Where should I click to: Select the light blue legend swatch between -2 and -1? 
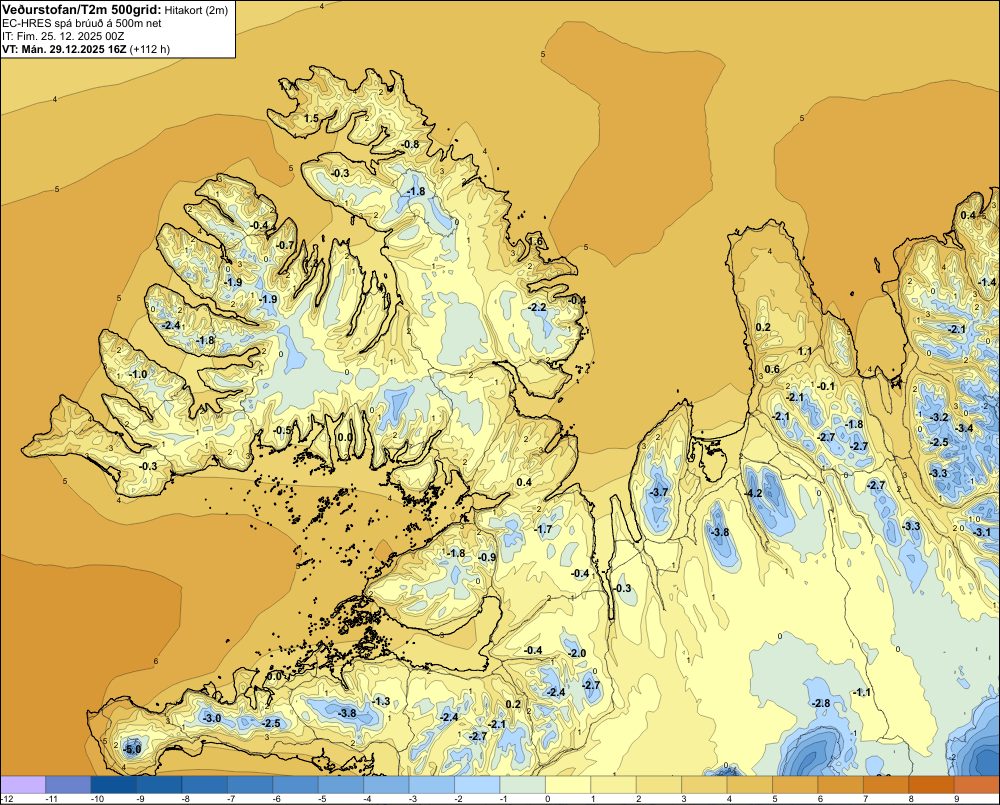click(477, 785)
